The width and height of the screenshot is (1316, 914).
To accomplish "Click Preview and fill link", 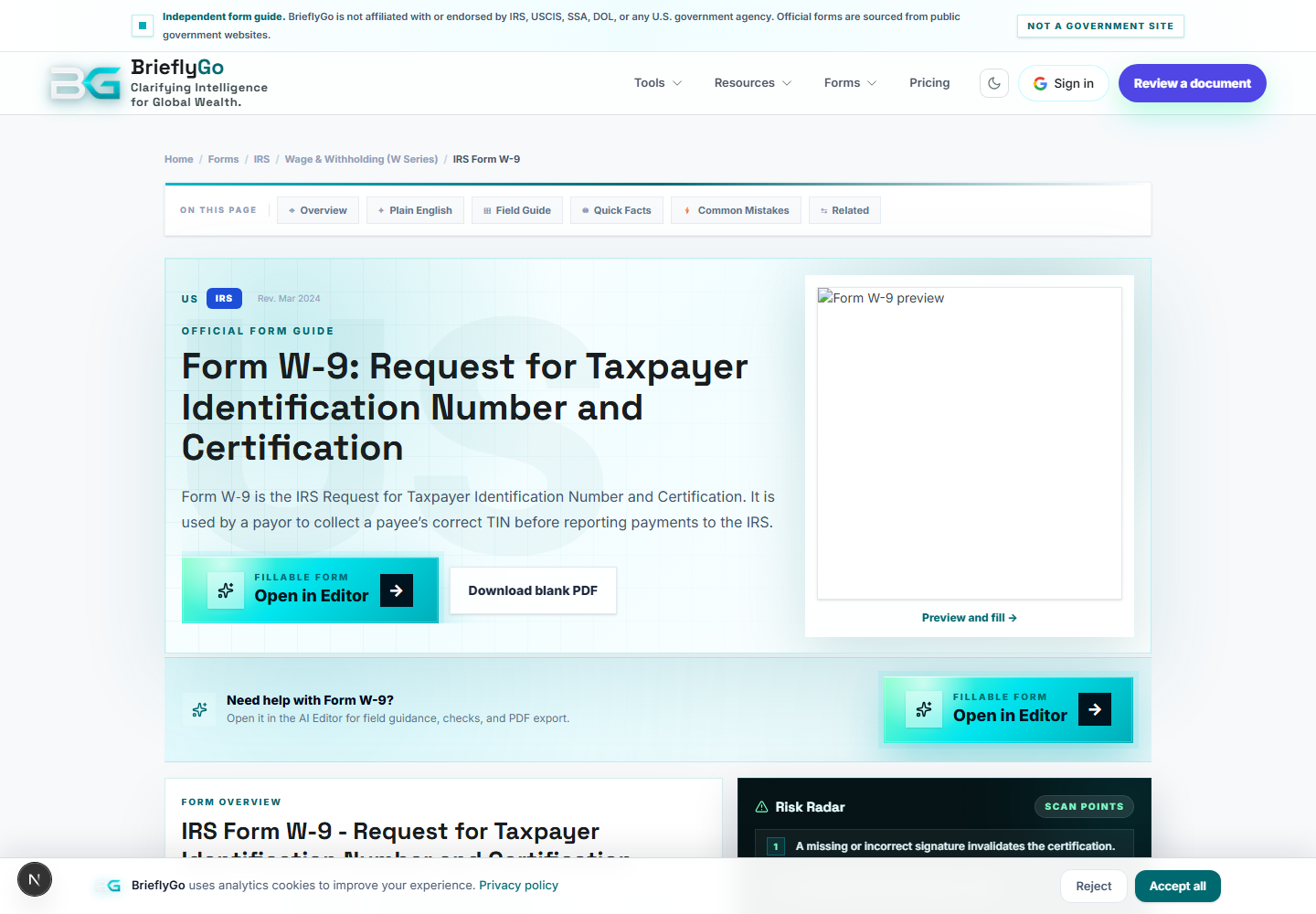I will [x=969, y=618].
